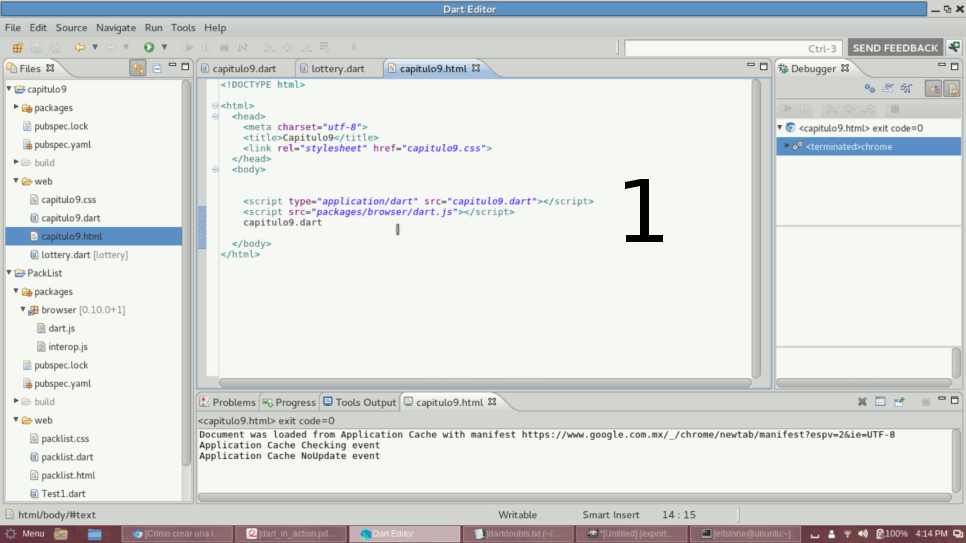Screen dimensions: 966x543
Task: Open the Navigate menu
Action: point(116,28)
